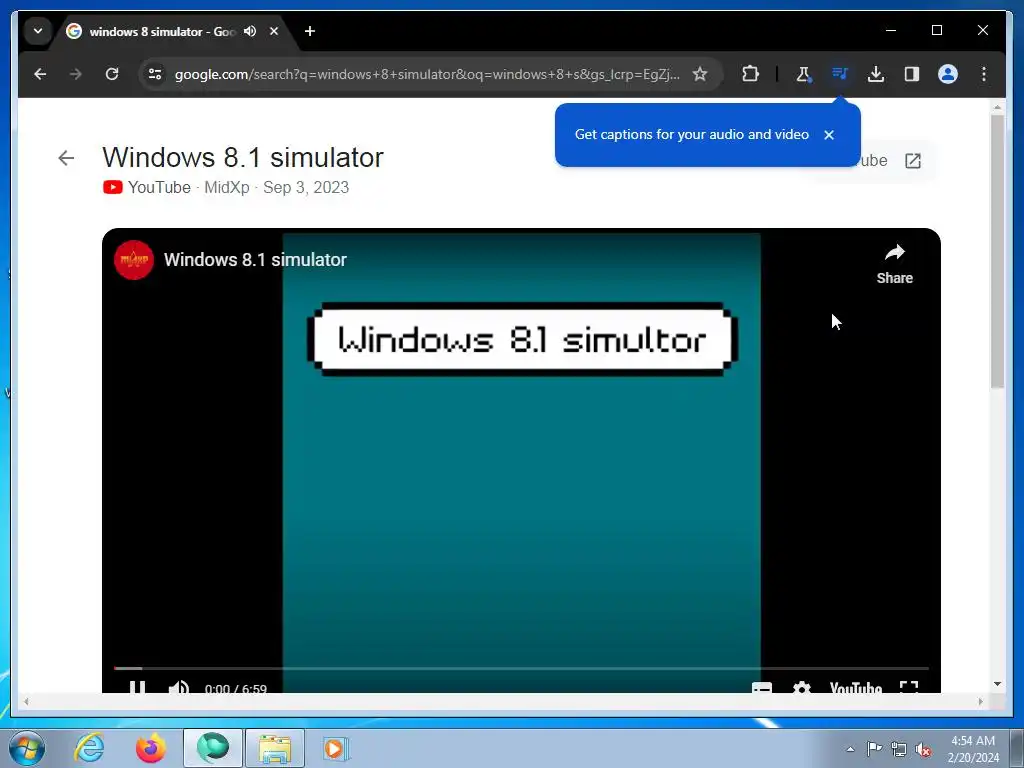Expand the tab search dropdown arrow
This screenshot has height=768, width=1024.
coord(38,31)
